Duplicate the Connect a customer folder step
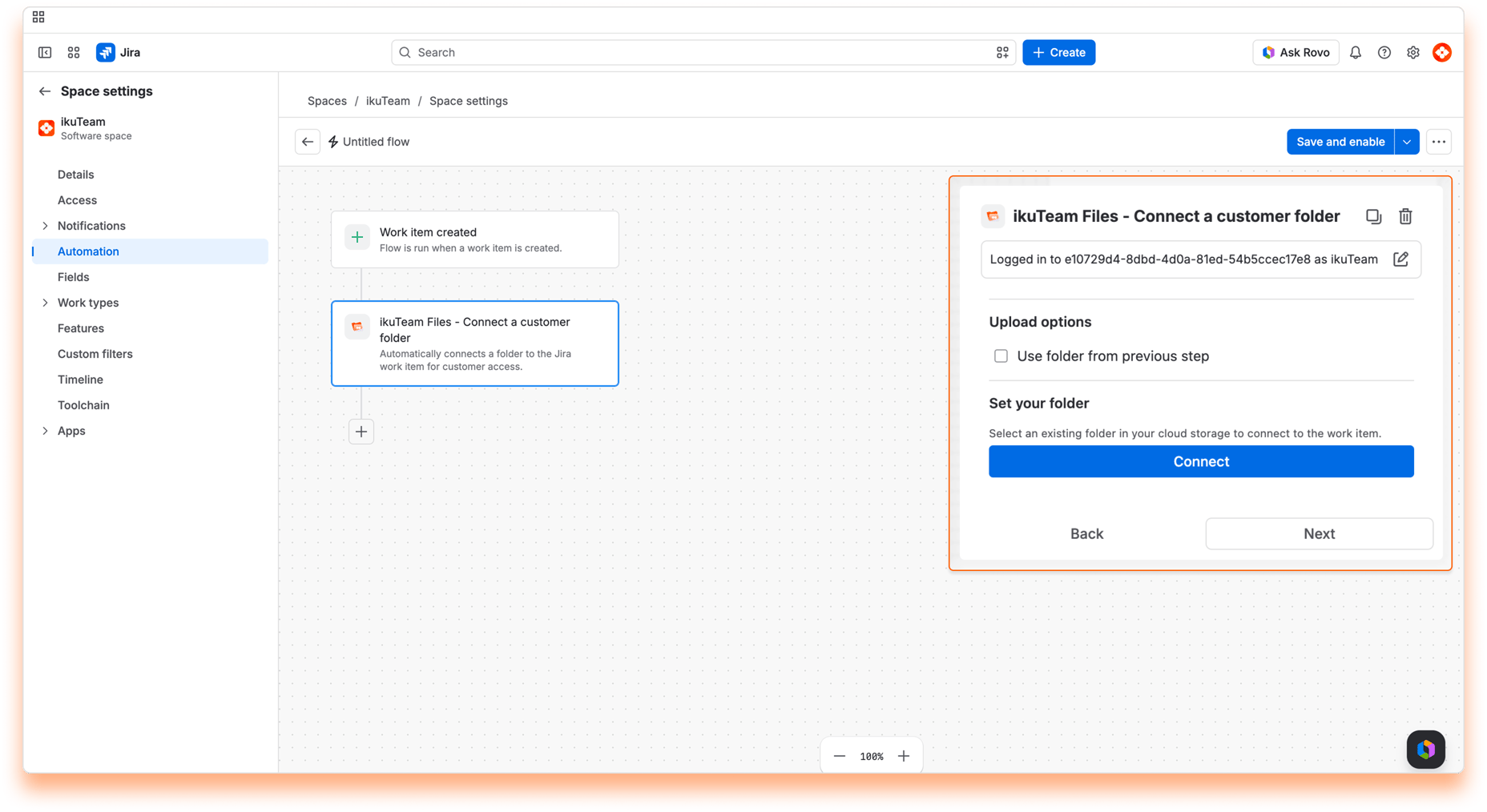 point(1374,216)
